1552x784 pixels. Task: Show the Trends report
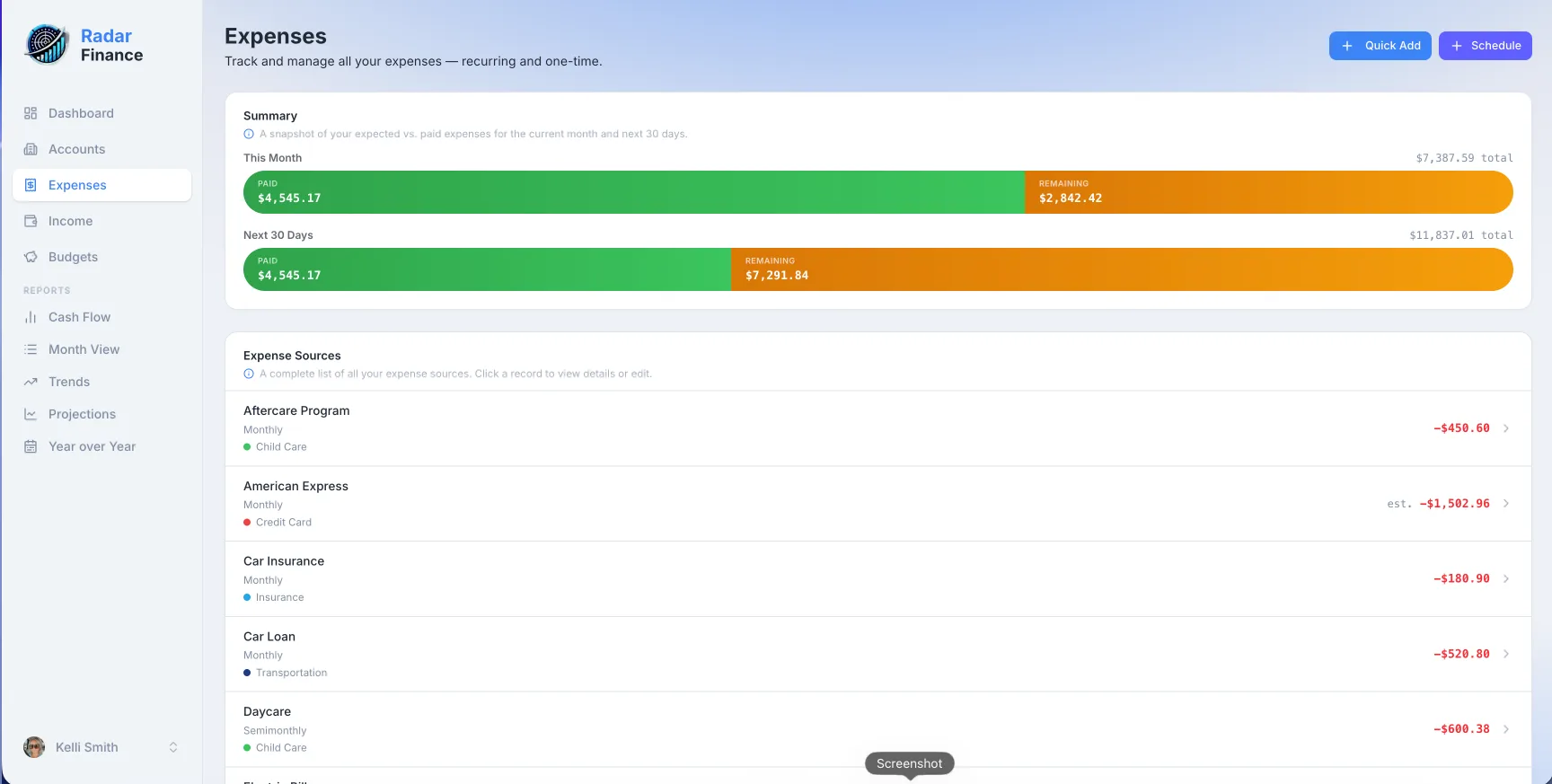[101, 382]
